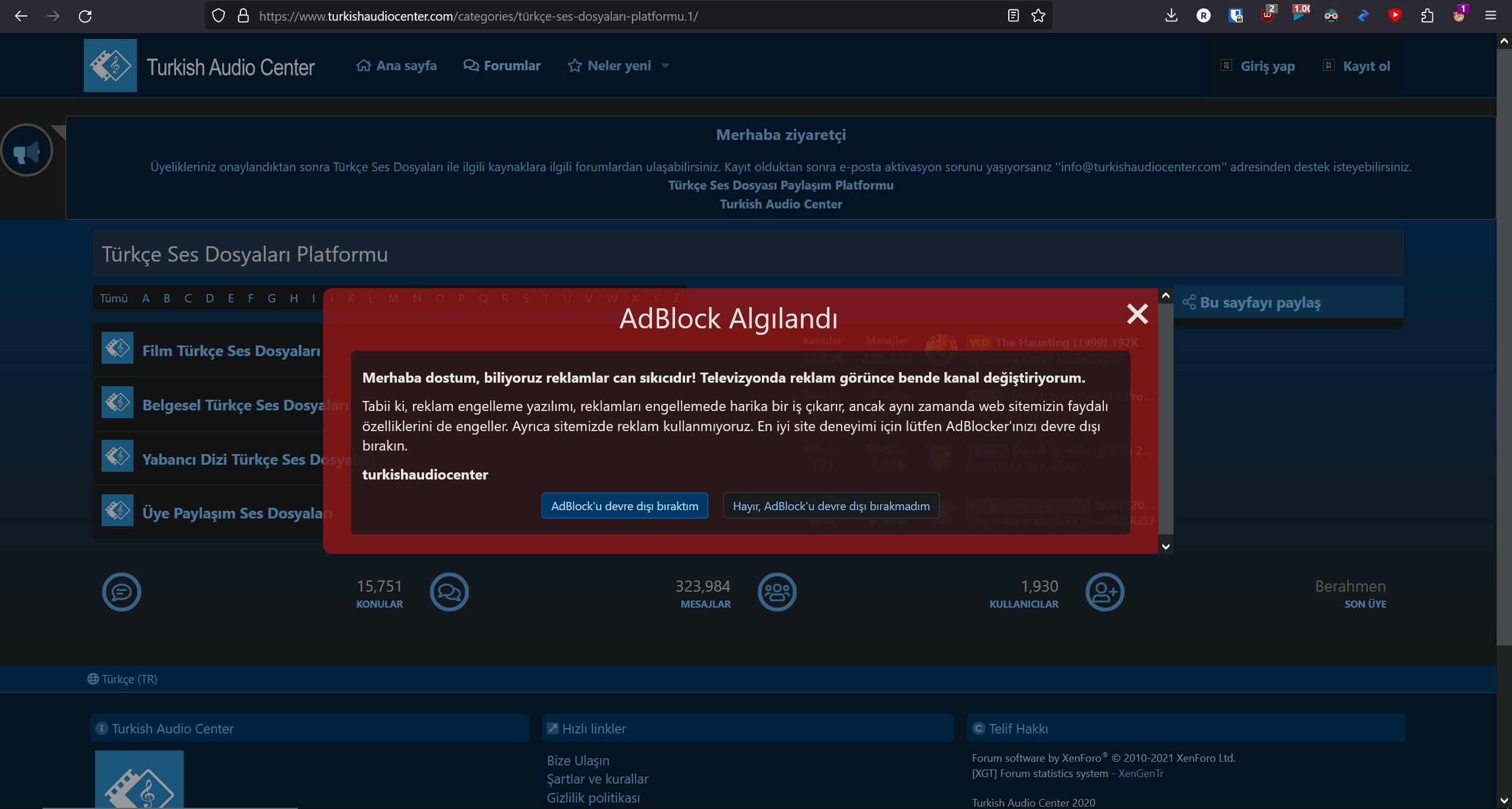The height and width of the screenshot is (809, 1512).
Task: Open the Gizlilik politikası link
Action: pos(593,798)
